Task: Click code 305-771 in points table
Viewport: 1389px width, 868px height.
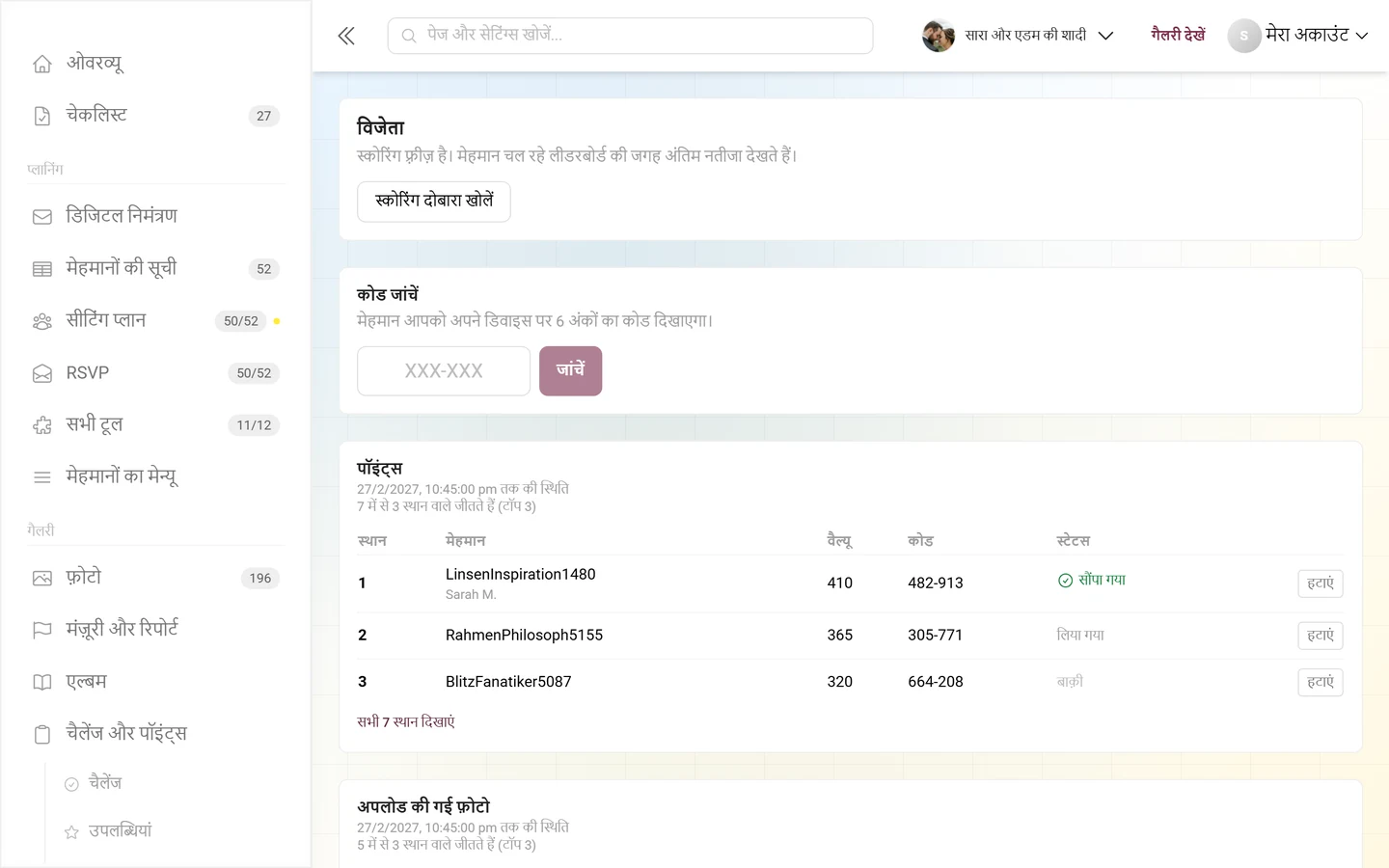Action: [936, 635]
